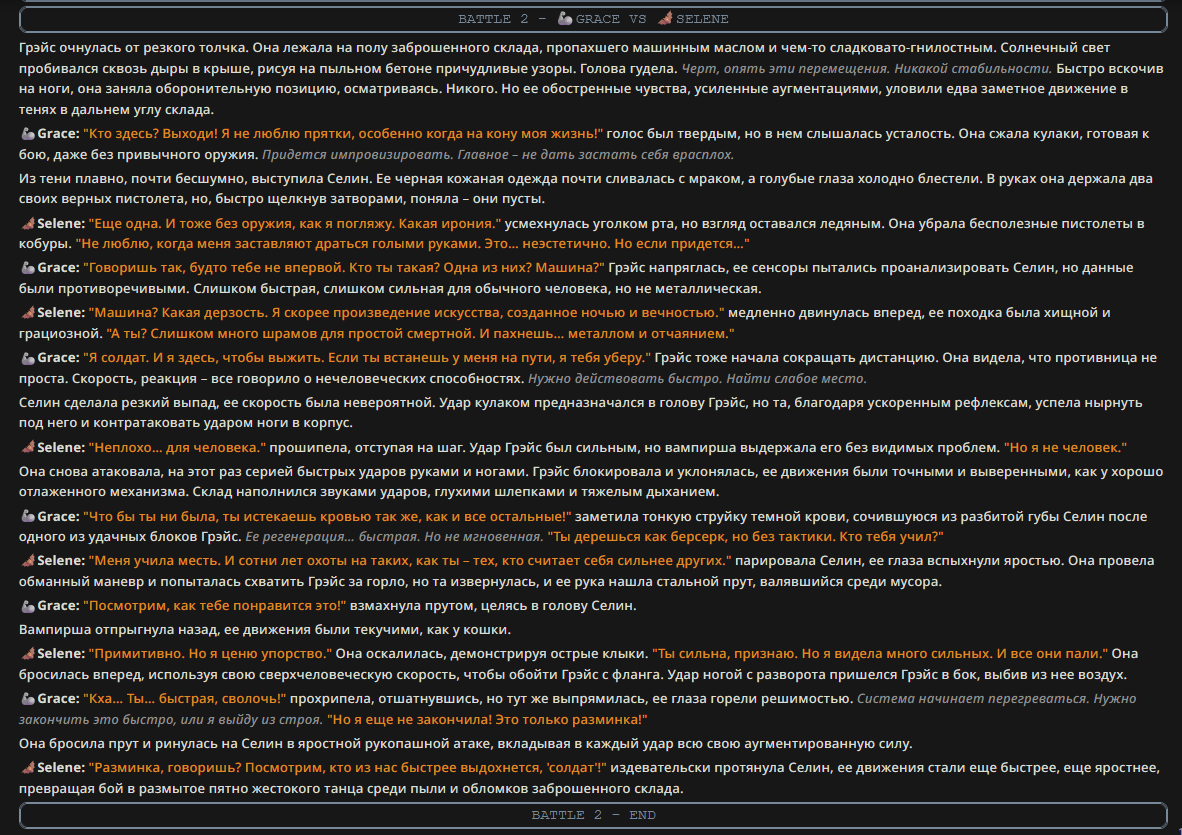The image size is (1182, 835).
Task: Click Selene's icon beside "Примитивно. Но я ценю упорство."
Action: click(27, 654)
